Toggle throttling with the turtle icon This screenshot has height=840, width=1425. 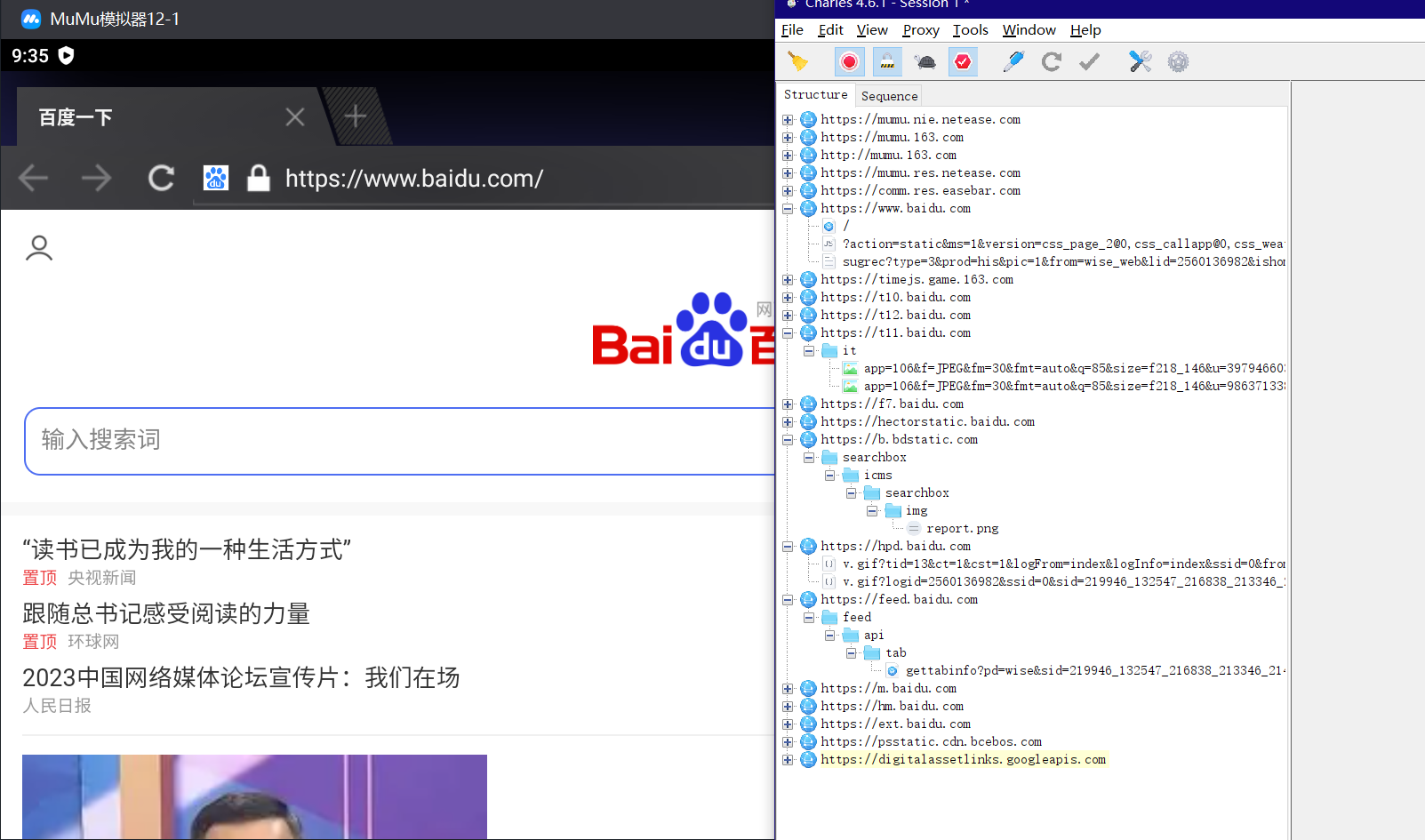(925, 61)
